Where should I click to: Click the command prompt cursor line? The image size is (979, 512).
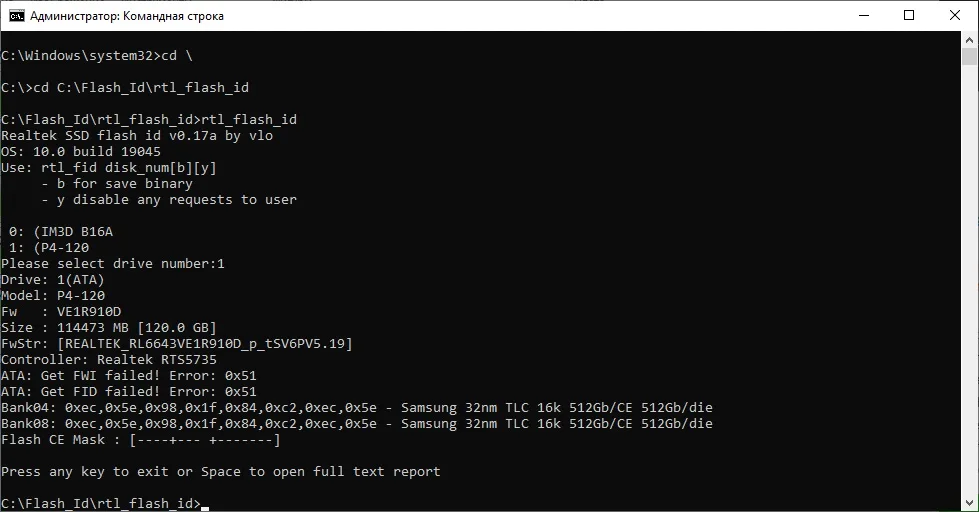[x=105, y=503]
